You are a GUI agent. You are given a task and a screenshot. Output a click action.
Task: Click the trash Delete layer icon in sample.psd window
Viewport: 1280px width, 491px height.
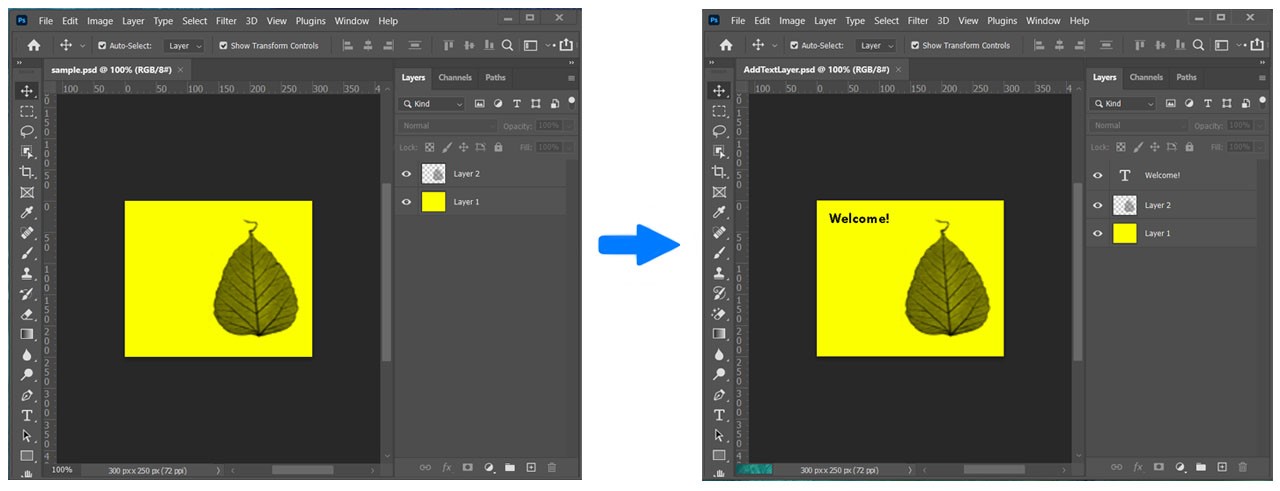[x=551, y=467]
